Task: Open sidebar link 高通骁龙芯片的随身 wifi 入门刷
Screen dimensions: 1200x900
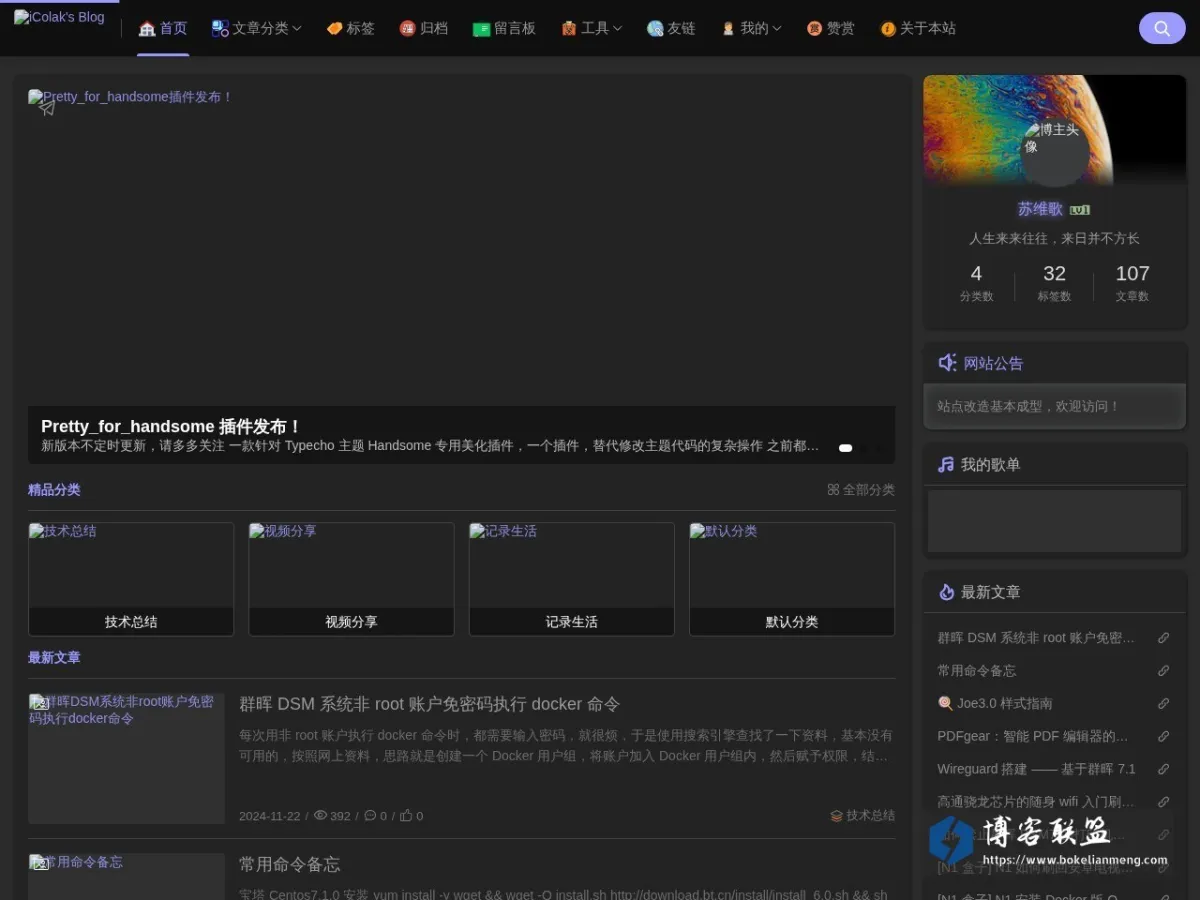Action: coord(1036,802)
